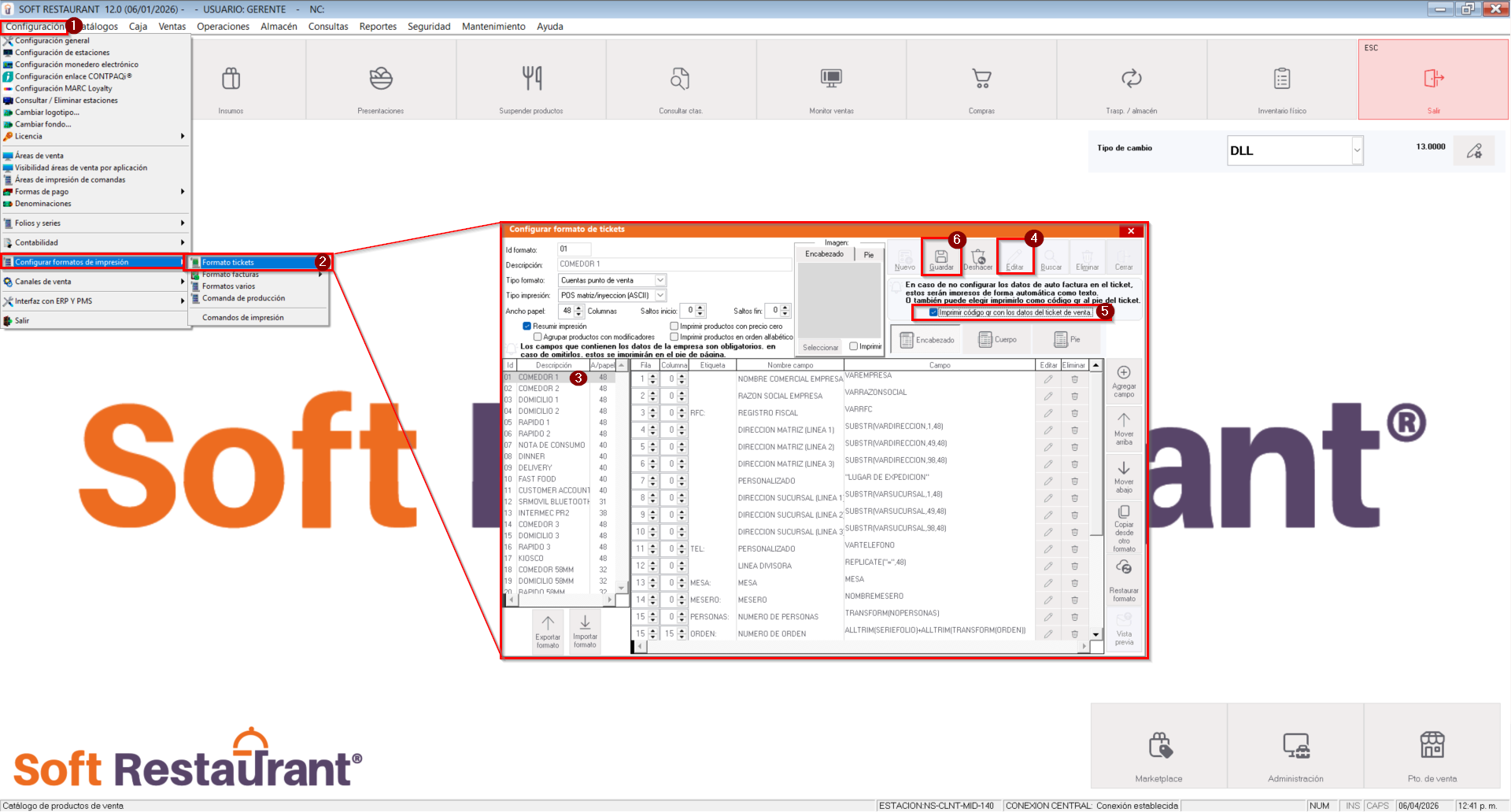Open the Insumos catalog
This screenshot has height=812, width=1511.
click(x=231, y=79)
